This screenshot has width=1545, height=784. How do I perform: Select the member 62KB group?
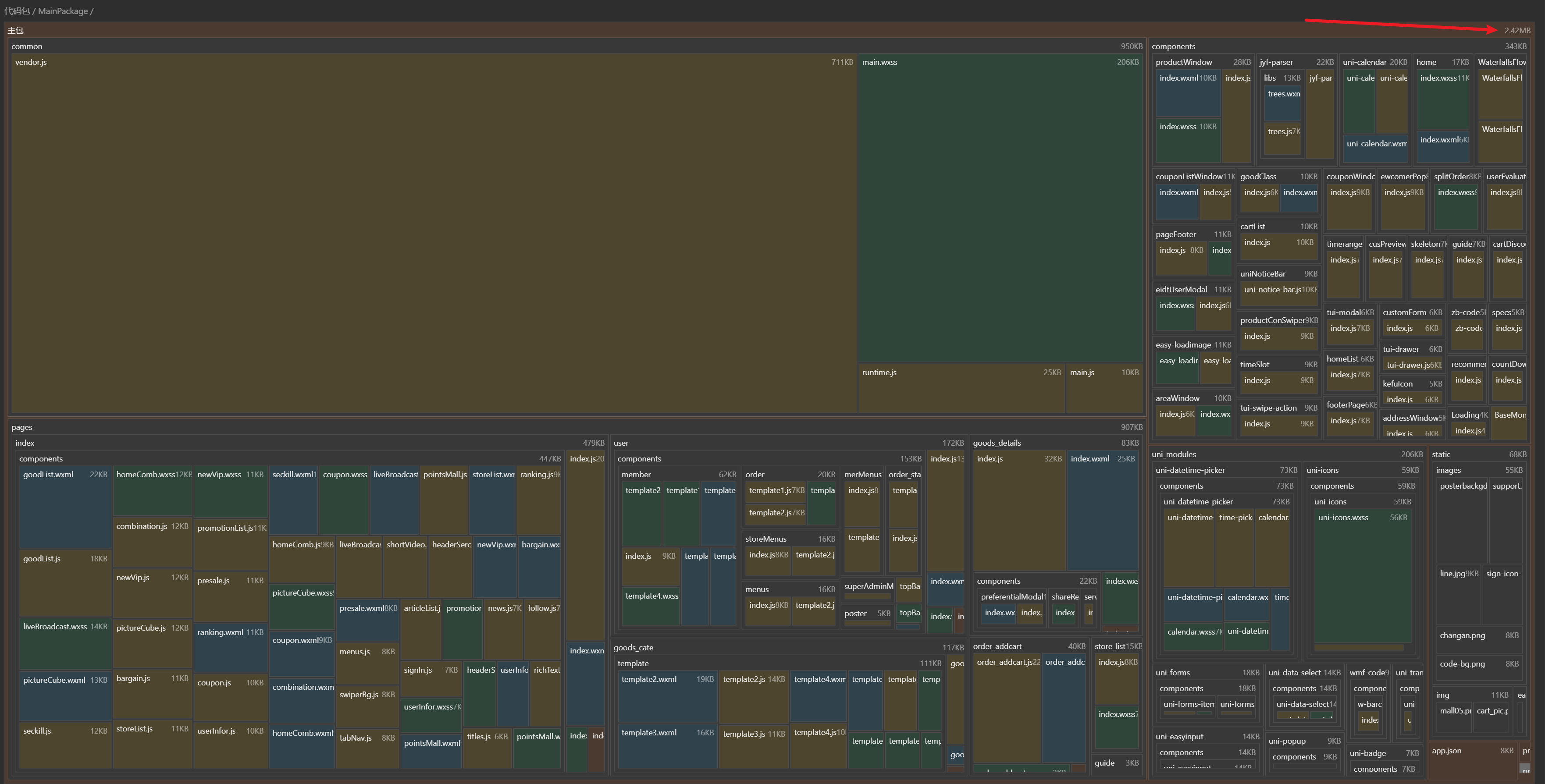click(680, 474)
